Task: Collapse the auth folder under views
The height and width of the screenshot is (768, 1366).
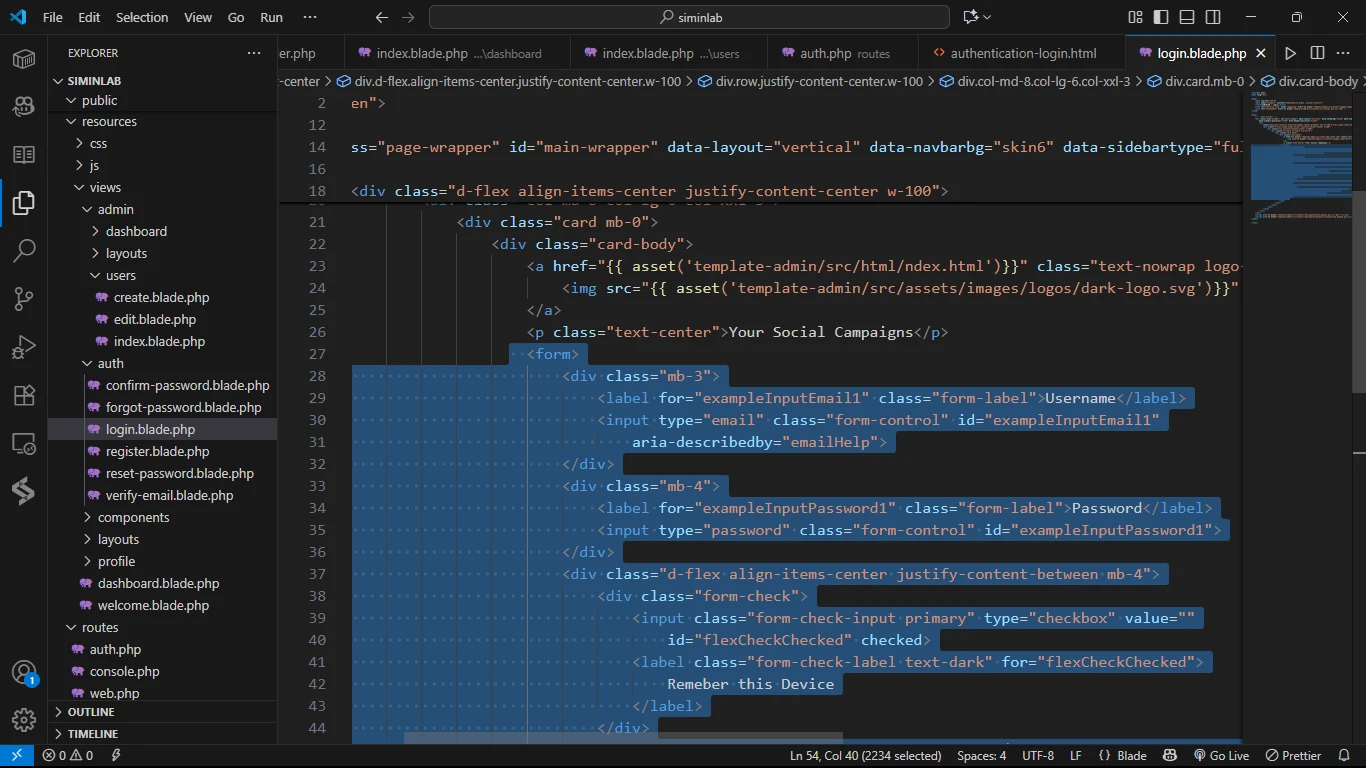Action: (x=110, y=363)
